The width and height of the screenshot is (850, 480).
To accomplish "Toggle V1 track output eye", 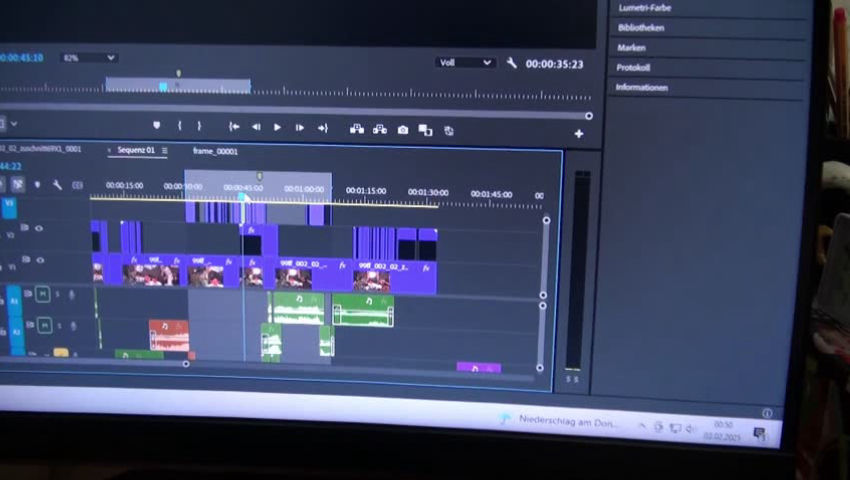I will coord(40,260).
